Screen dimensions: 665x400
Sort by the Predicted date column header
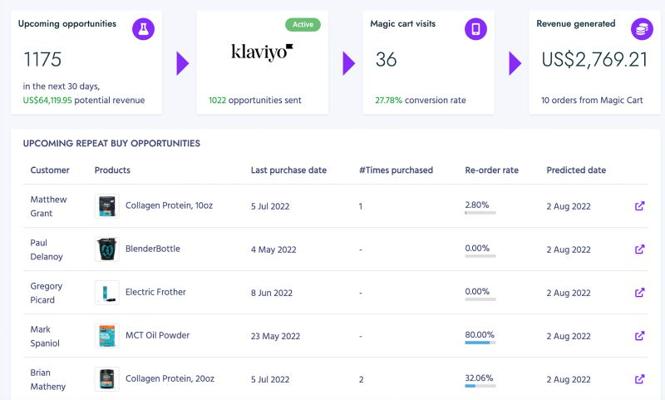pos(576,170)
